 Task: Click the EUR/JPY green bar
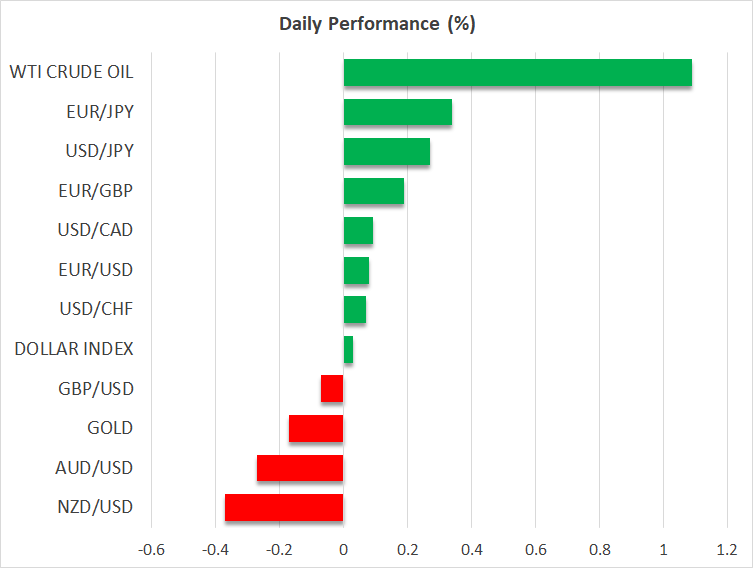point(397,112)
